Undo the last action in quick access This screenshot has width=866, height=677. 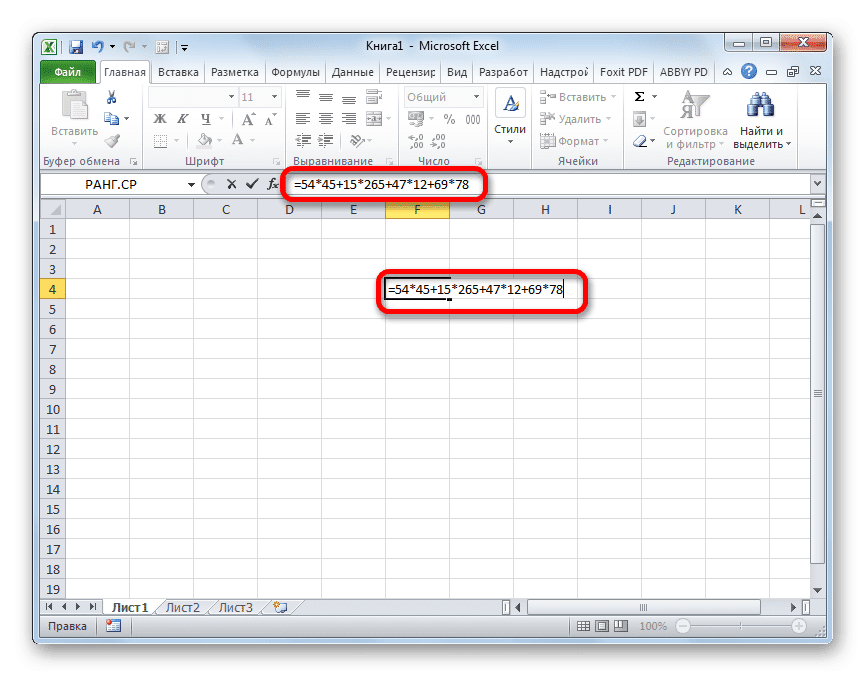tap(98, 47)
